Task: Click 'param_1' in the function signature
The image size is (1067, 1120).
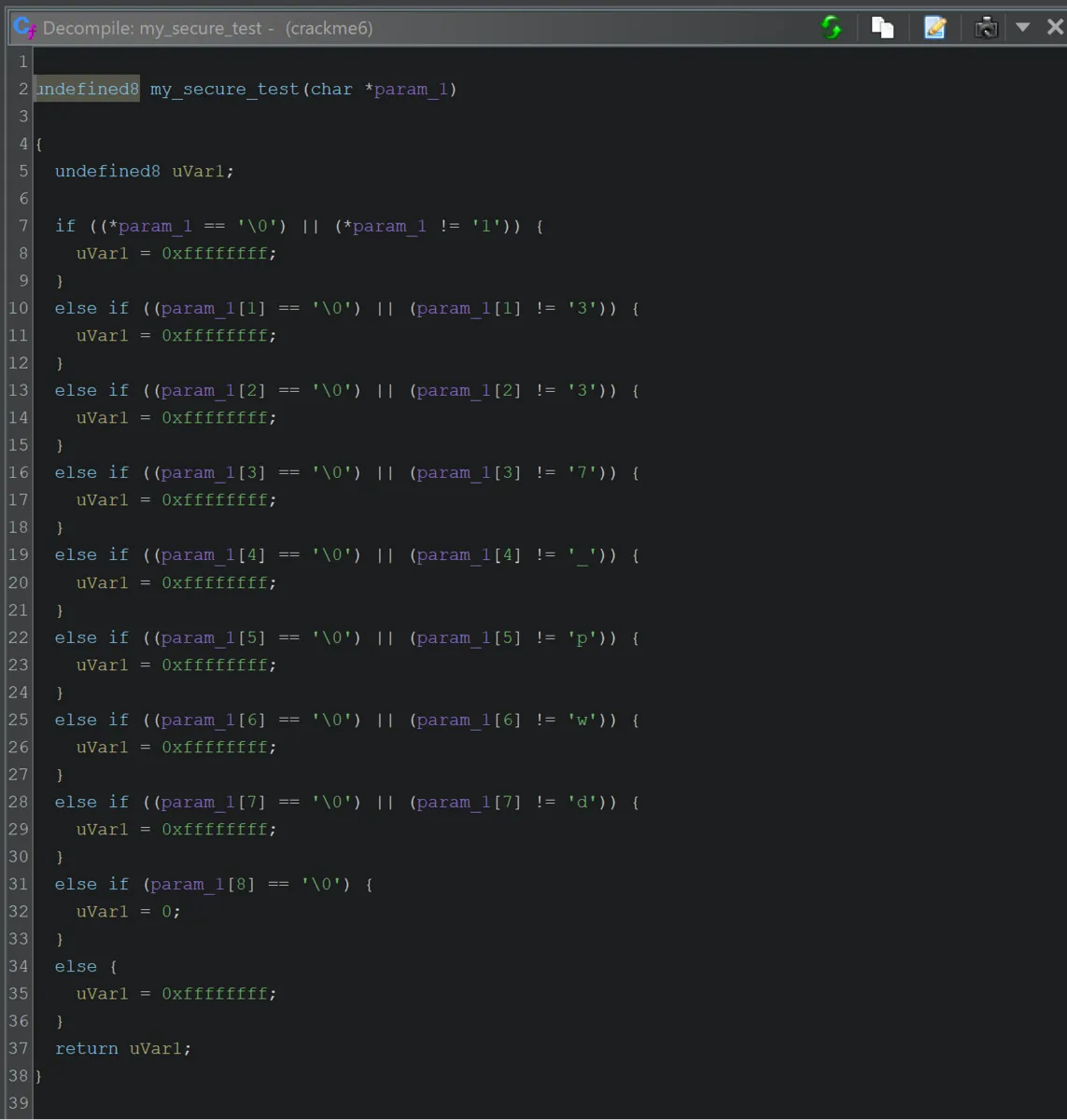Action: (411, 89)
